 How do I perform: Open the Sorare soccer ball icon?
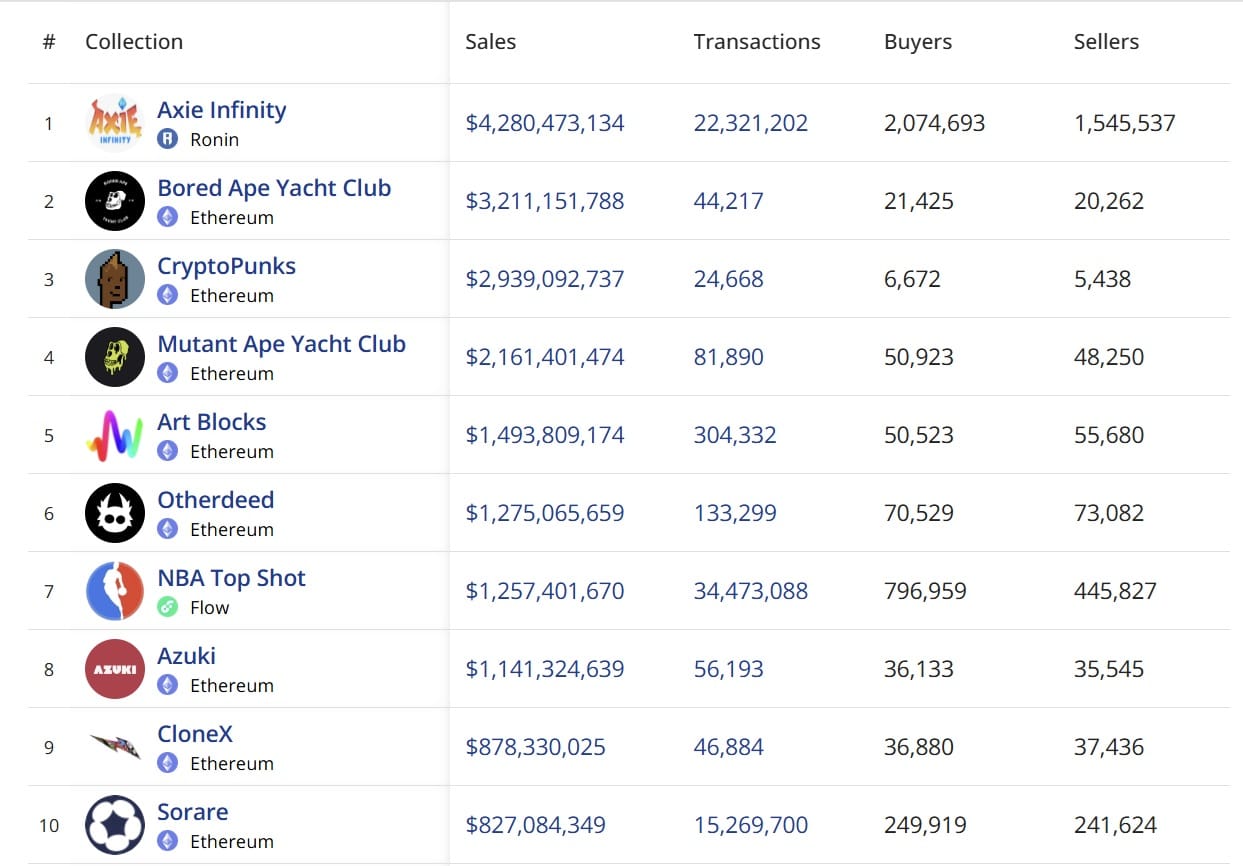[x=115, y=825]
